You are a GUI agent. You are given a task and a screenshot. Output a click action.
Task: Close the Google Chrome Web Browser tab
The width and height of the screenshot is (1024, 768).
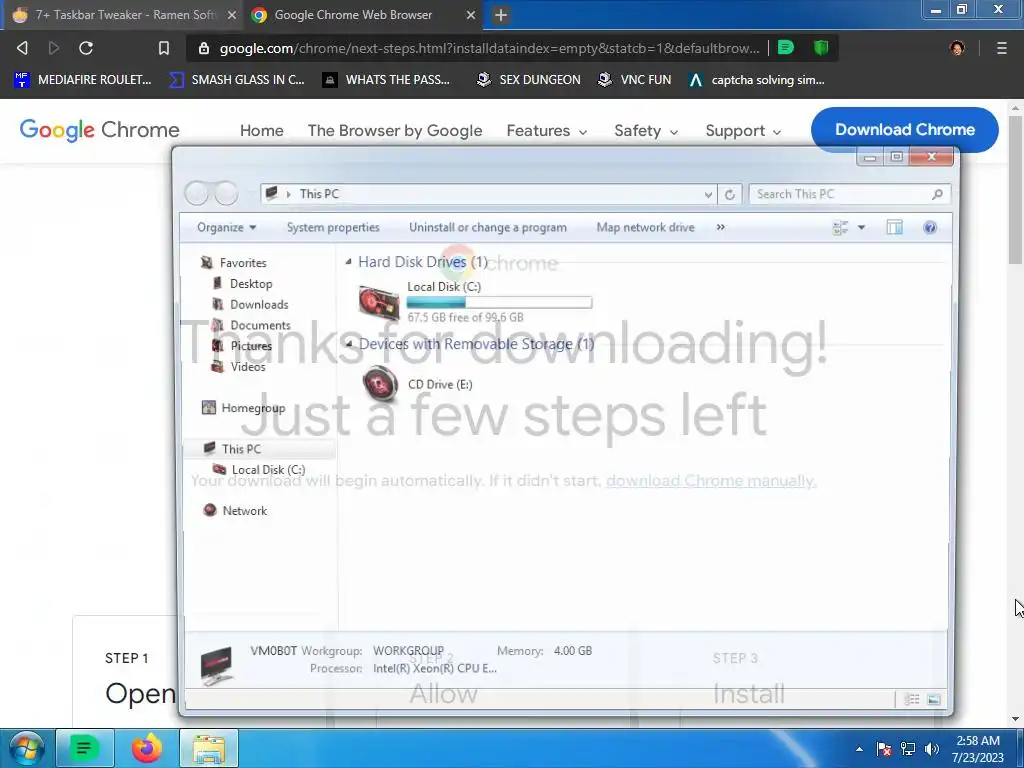click(x=470, y=15)
